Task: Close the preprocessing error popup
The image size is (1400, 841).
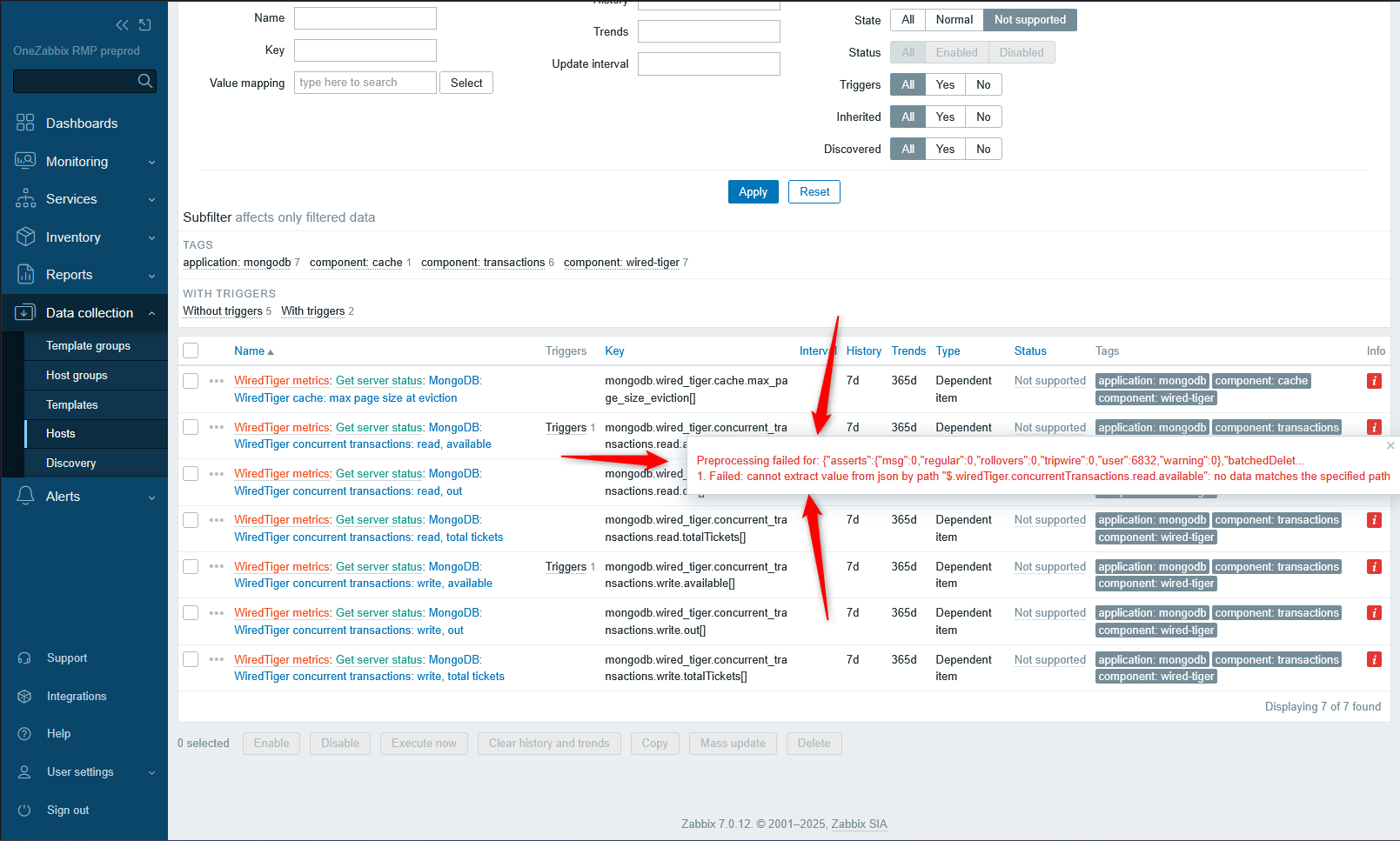Action: coord(1390,445)
